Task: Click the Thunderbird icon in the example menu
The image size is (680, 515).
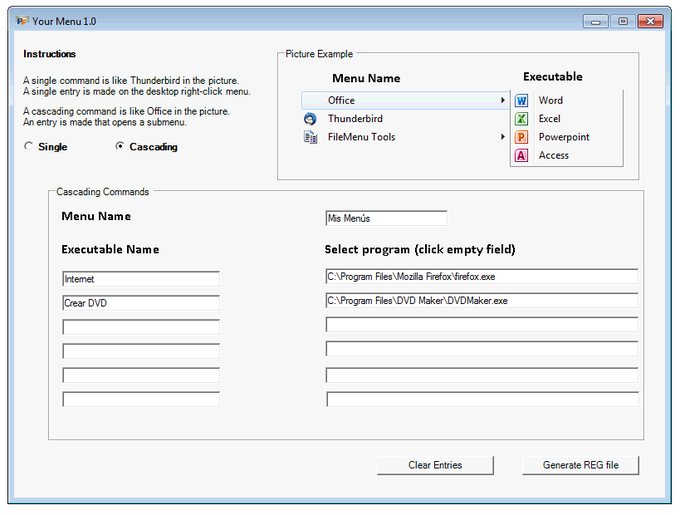Action: click(x=310, y=119)
